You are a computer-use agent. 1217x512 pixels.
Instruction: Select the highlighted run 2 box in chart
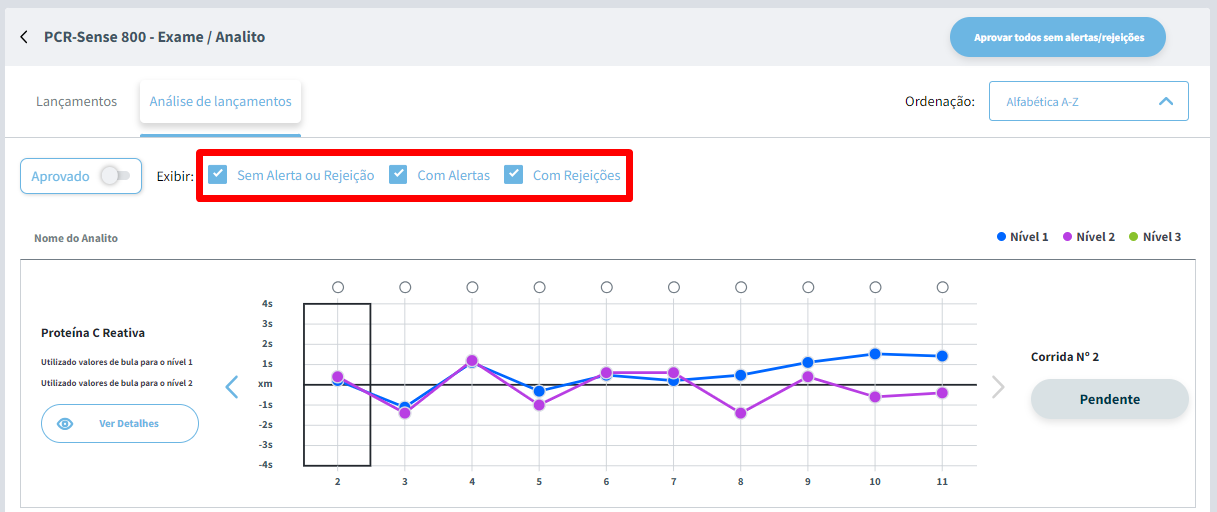[337, 385]
